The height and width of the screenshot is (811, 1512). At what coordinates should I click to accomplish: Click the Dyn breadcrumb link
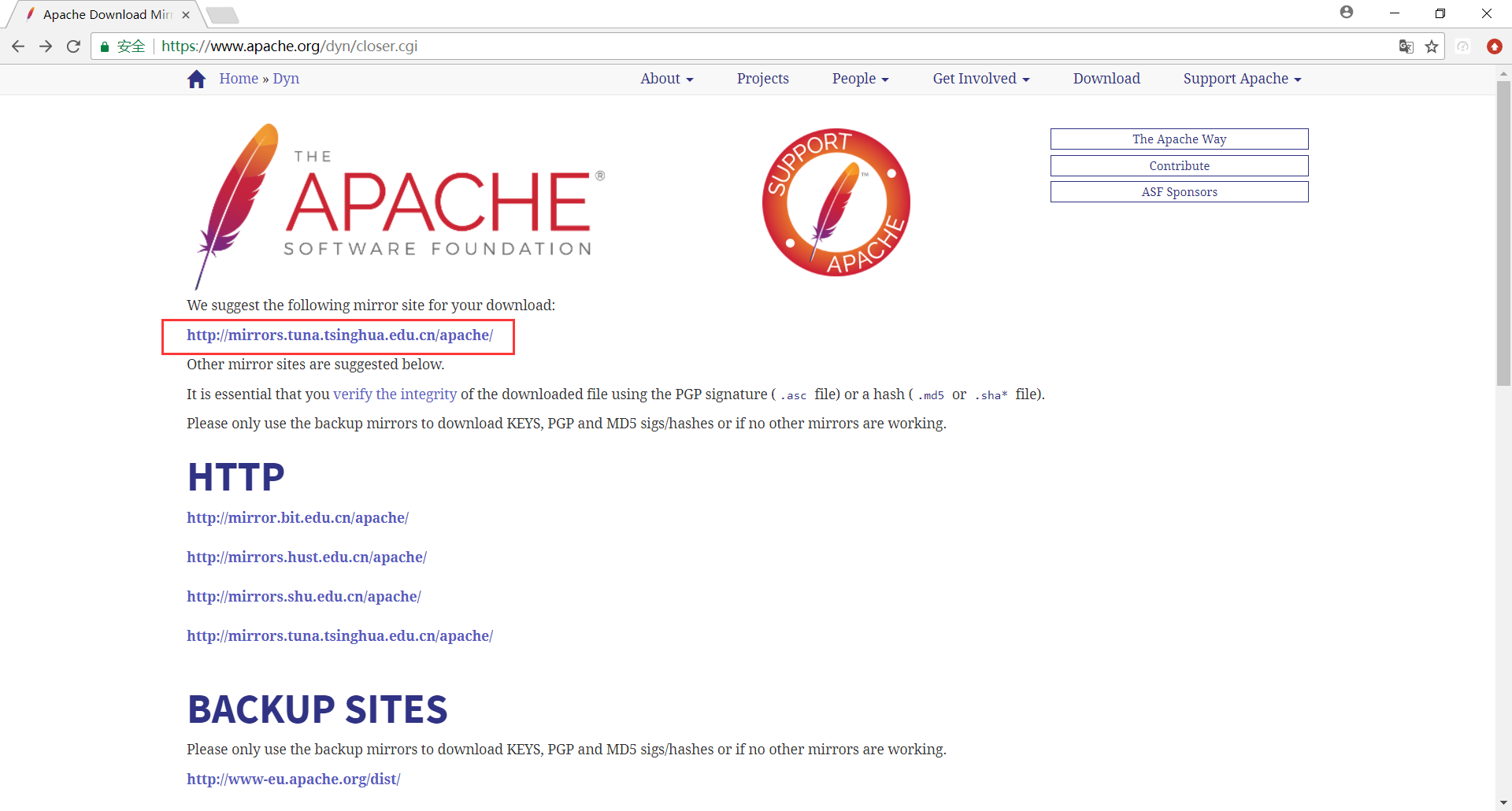pyautogui.click(x=286, y=79)
